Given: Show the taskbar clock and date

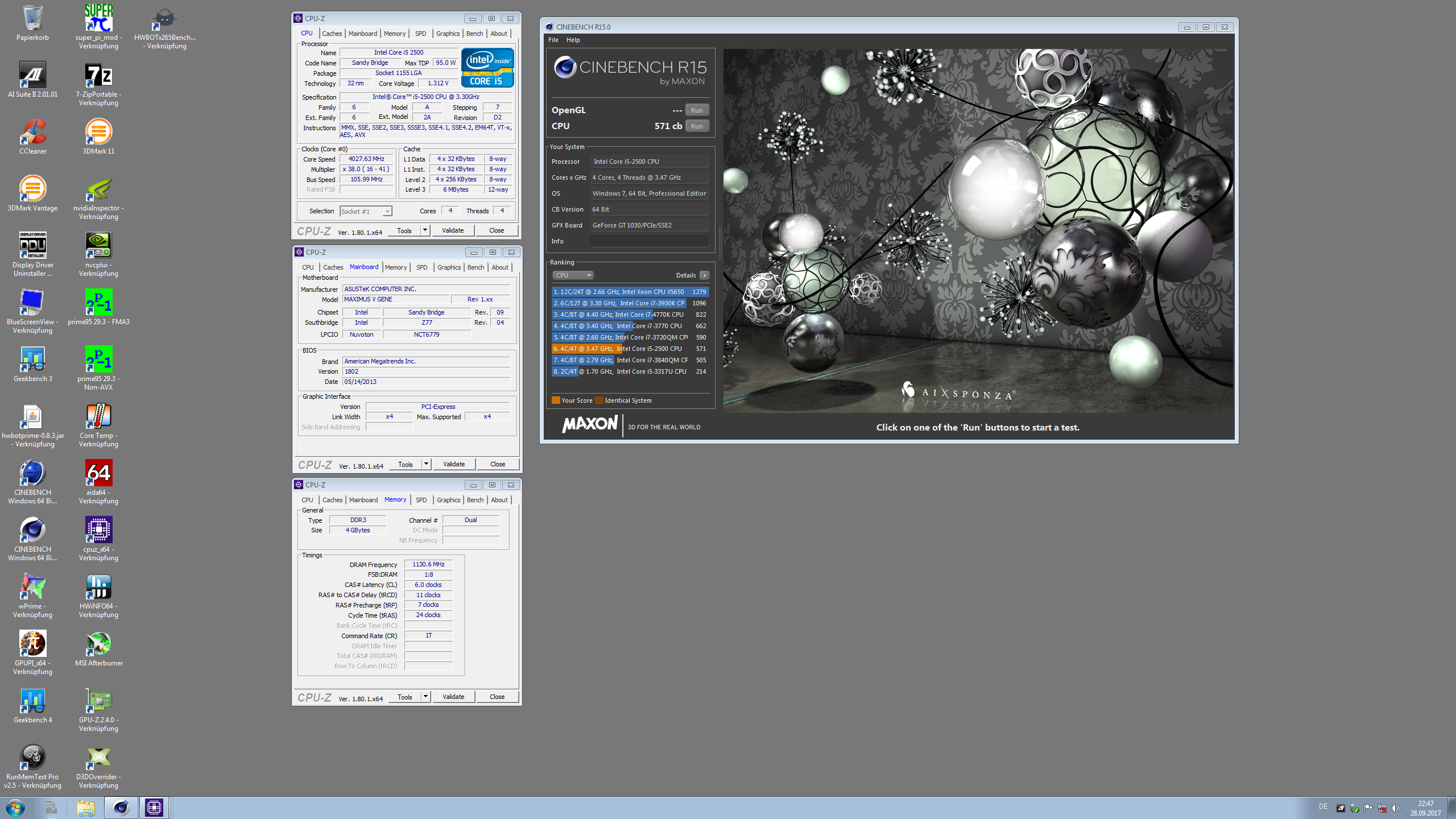Looking at the screenshot, I should point(1425,808).
